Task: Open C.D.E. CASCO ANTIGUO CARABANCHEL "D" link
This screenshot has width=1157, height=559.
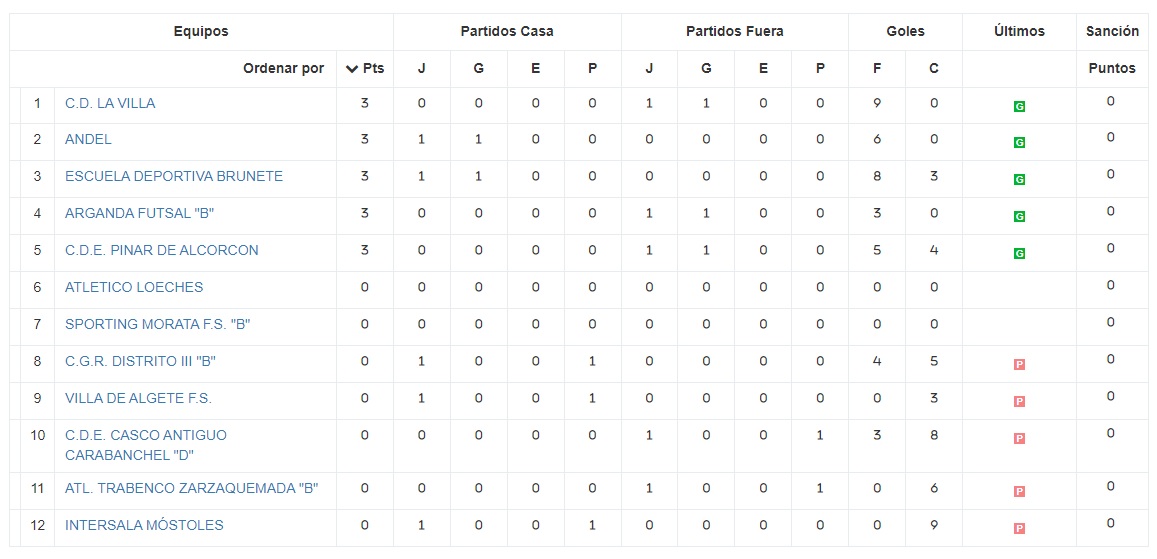Action: point(146,445)
